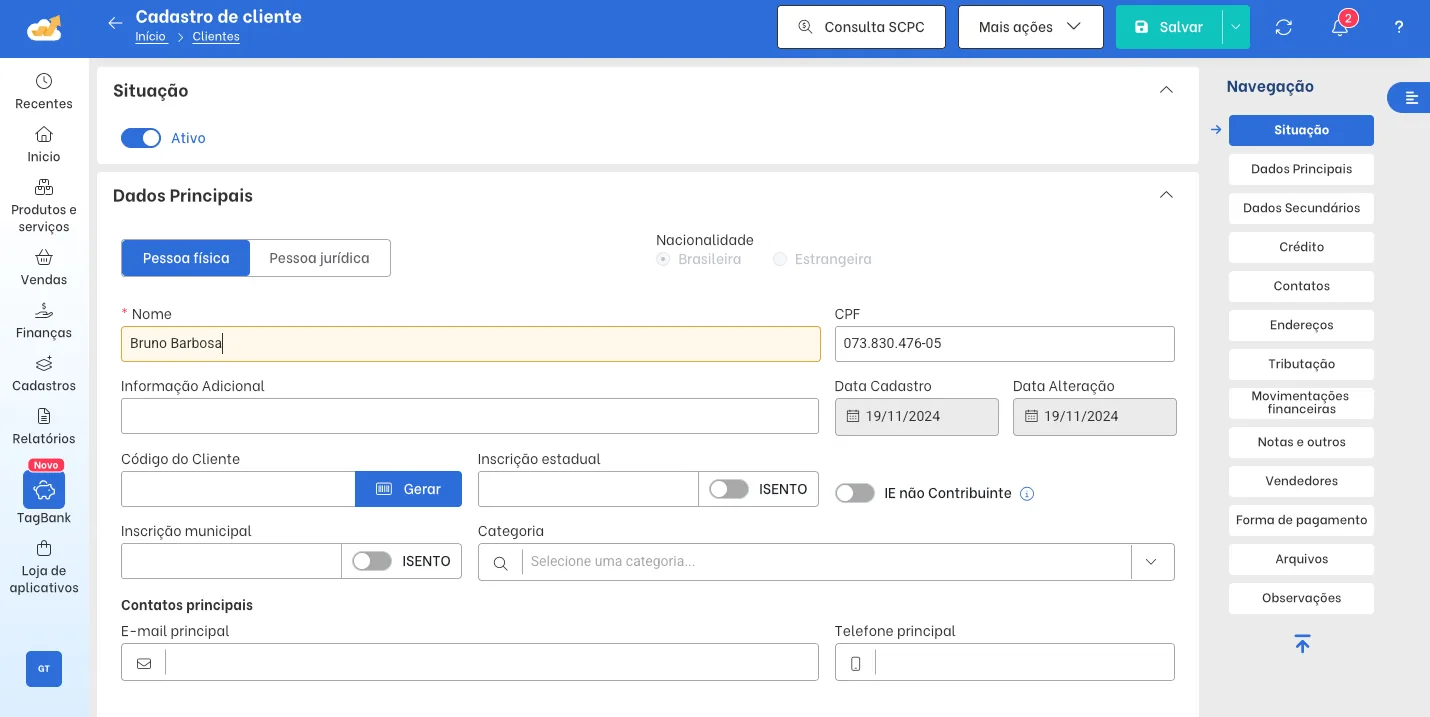Open Produtos e serviços sidebar item

point(44,205)
